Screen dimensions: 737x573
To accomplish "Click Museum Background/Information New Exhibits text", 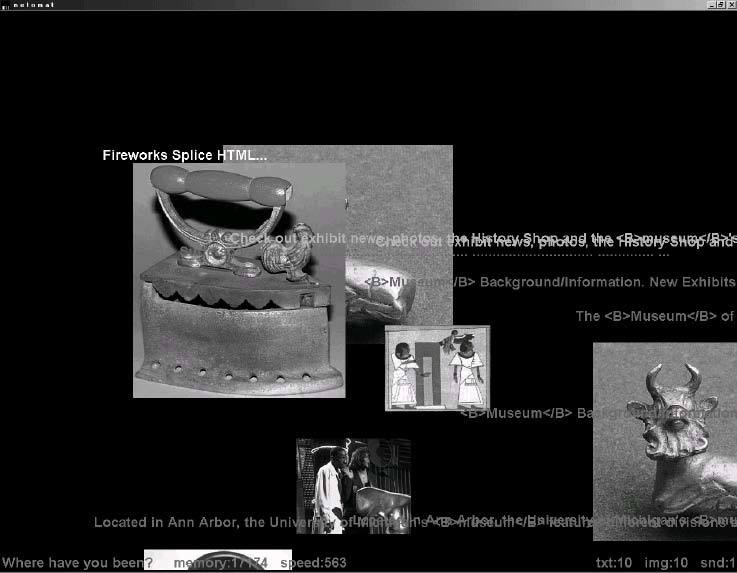I will pos(548,282).
